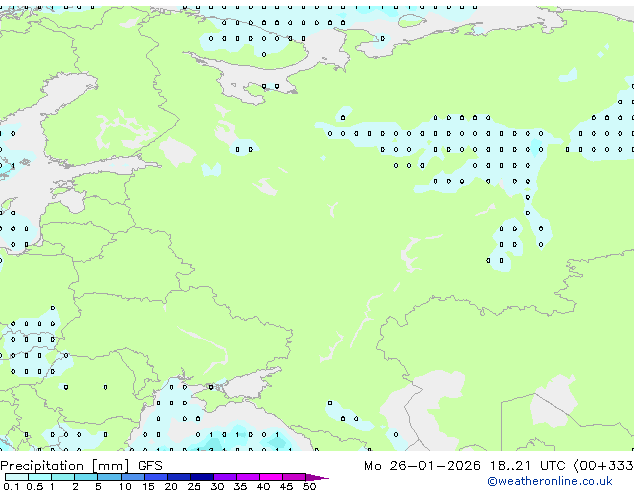The image size is (634, 490).
Task: Click the "GFS" model label
Action: [150, 466]
